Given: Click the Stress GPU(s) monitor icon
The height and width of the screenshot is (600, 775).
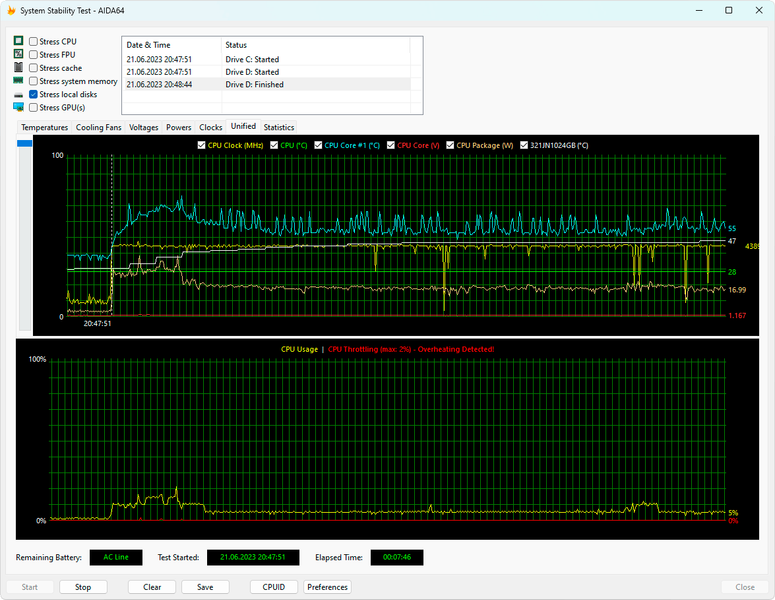Looking at the screenshot, I should click(x=18, y=107).
